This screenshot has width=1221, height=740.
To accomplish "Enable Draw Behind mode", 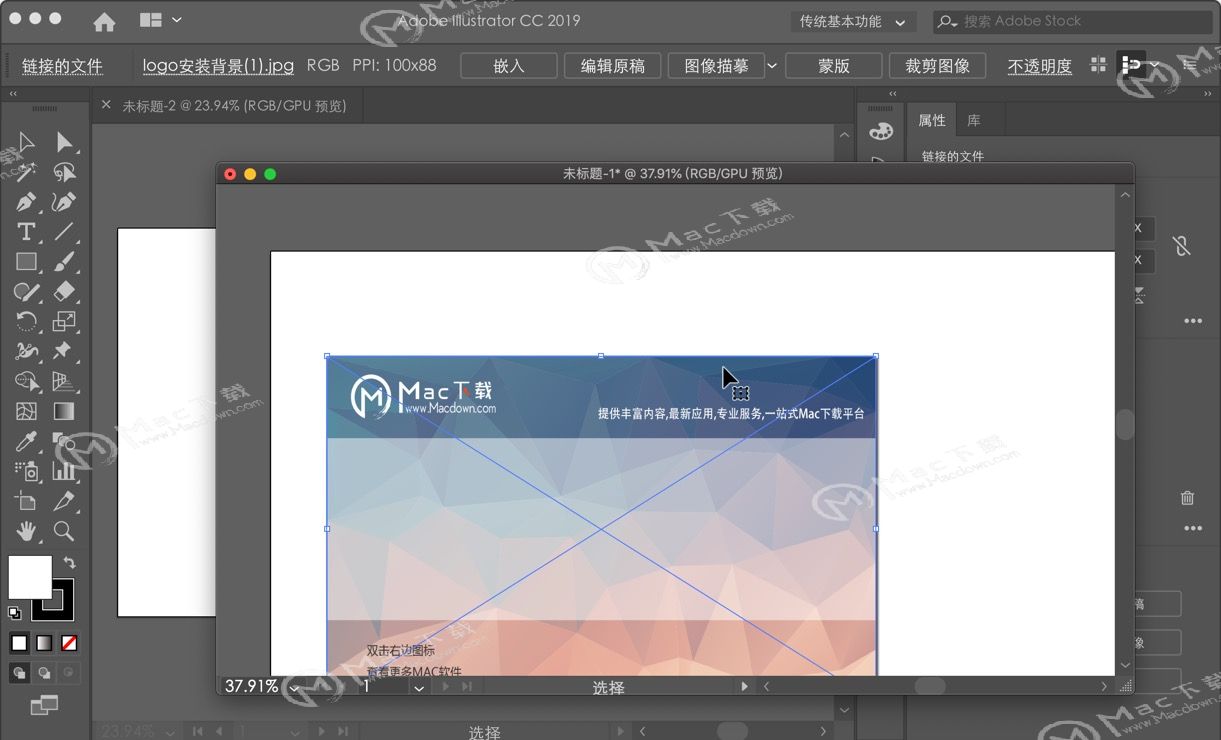I will (x=44, y=673).
